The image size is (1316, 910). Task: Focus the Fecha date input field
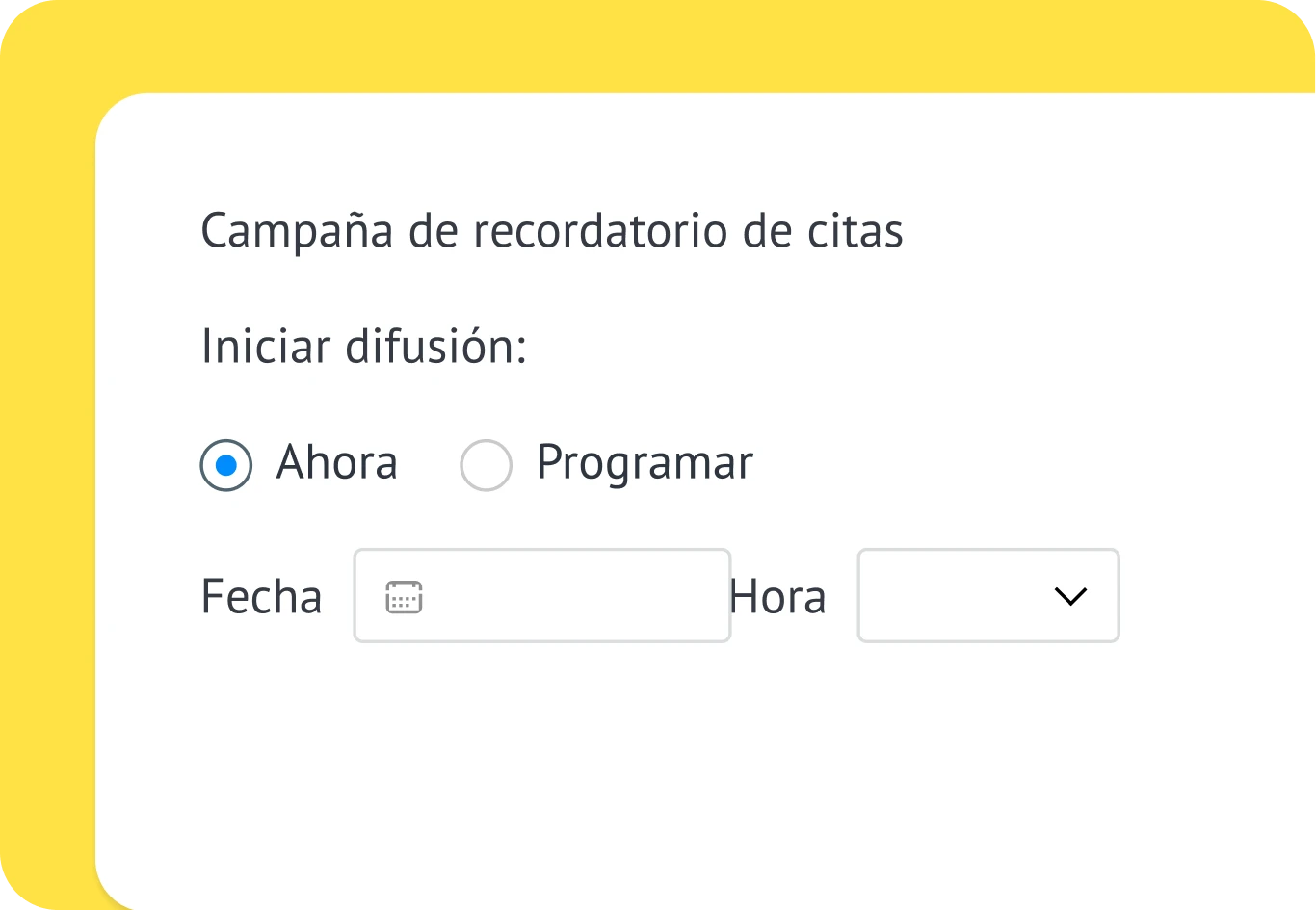[x=542, y=596]
